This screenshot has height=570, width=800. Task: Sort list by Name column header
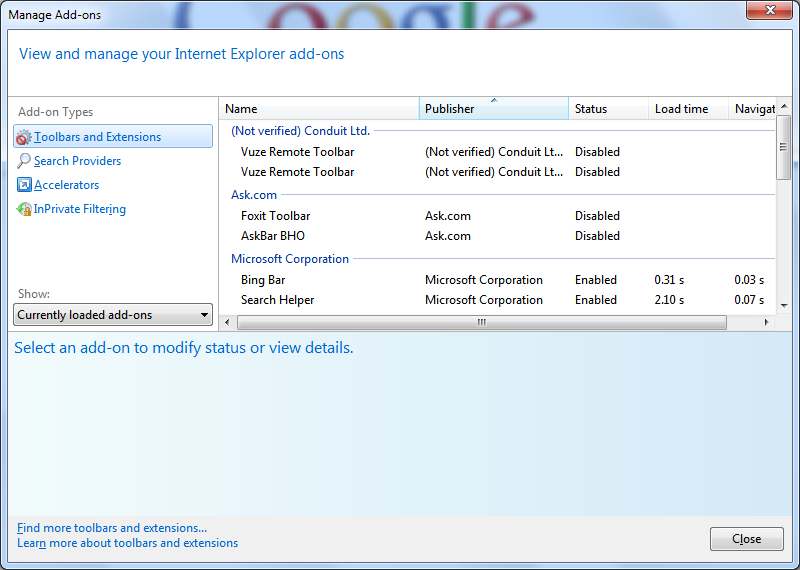[x=319, y=109]
